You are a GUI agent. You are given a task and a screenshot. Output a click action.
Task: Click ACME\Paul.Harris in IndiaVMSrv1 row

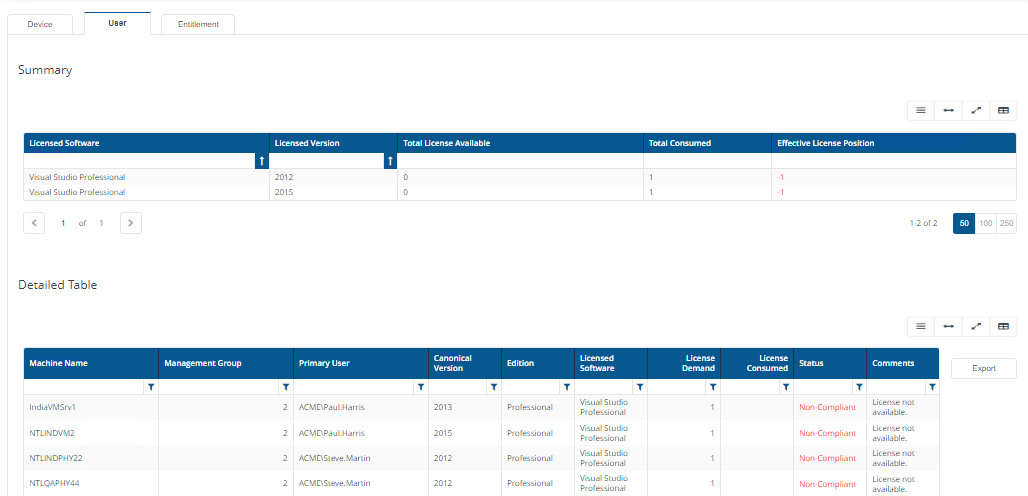[332, 407]
